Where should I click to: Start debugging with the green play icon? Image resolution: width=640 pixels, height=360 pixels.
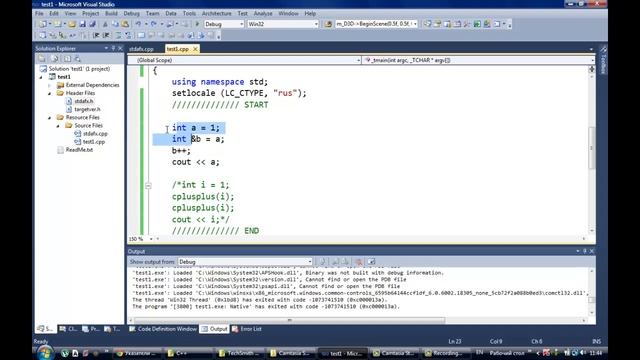tap(197, 24)
